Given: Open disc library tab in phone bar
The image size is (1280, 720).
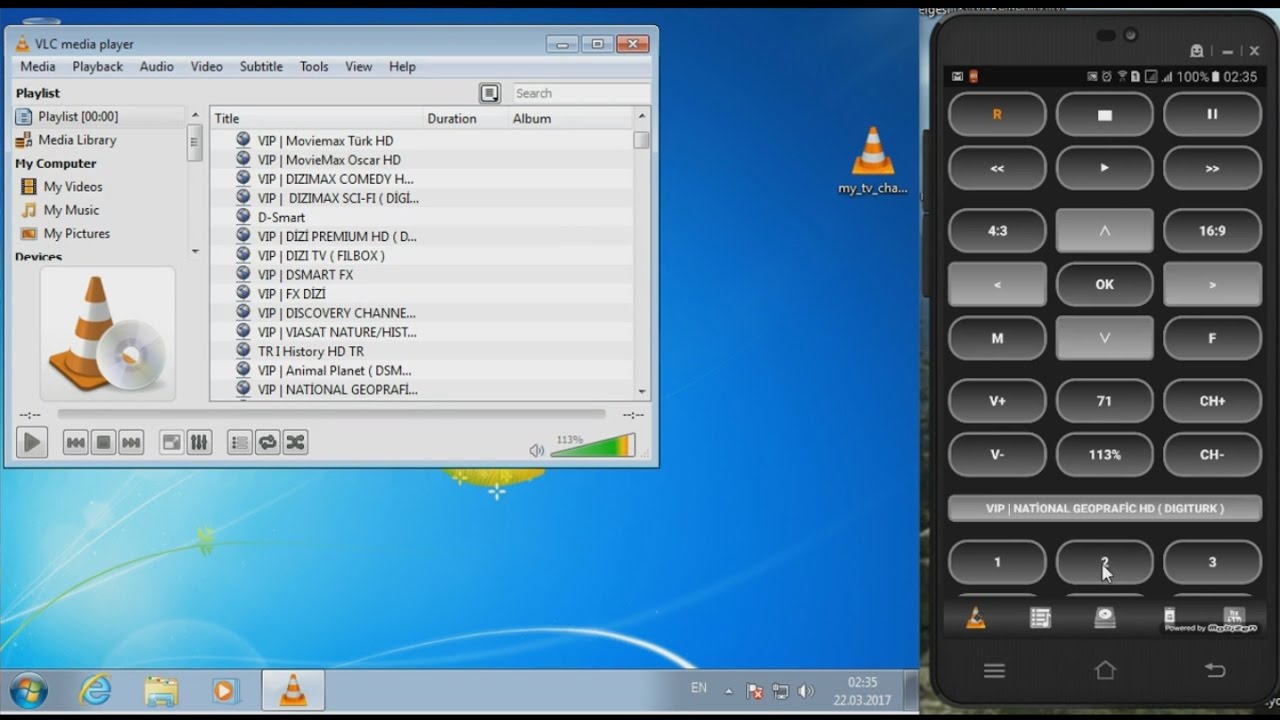Looking at the screenshot, I should 1104,618.
